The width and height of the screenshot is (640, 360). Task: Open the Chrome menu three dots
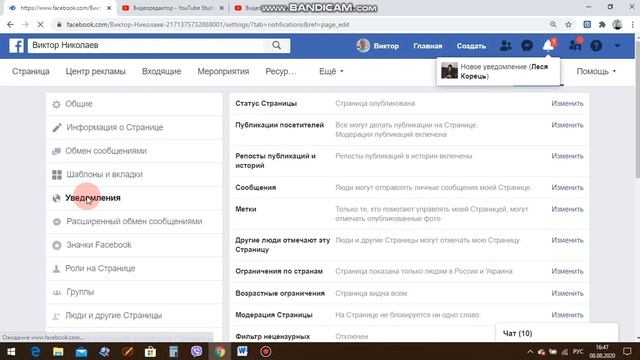tap(633, 24)
